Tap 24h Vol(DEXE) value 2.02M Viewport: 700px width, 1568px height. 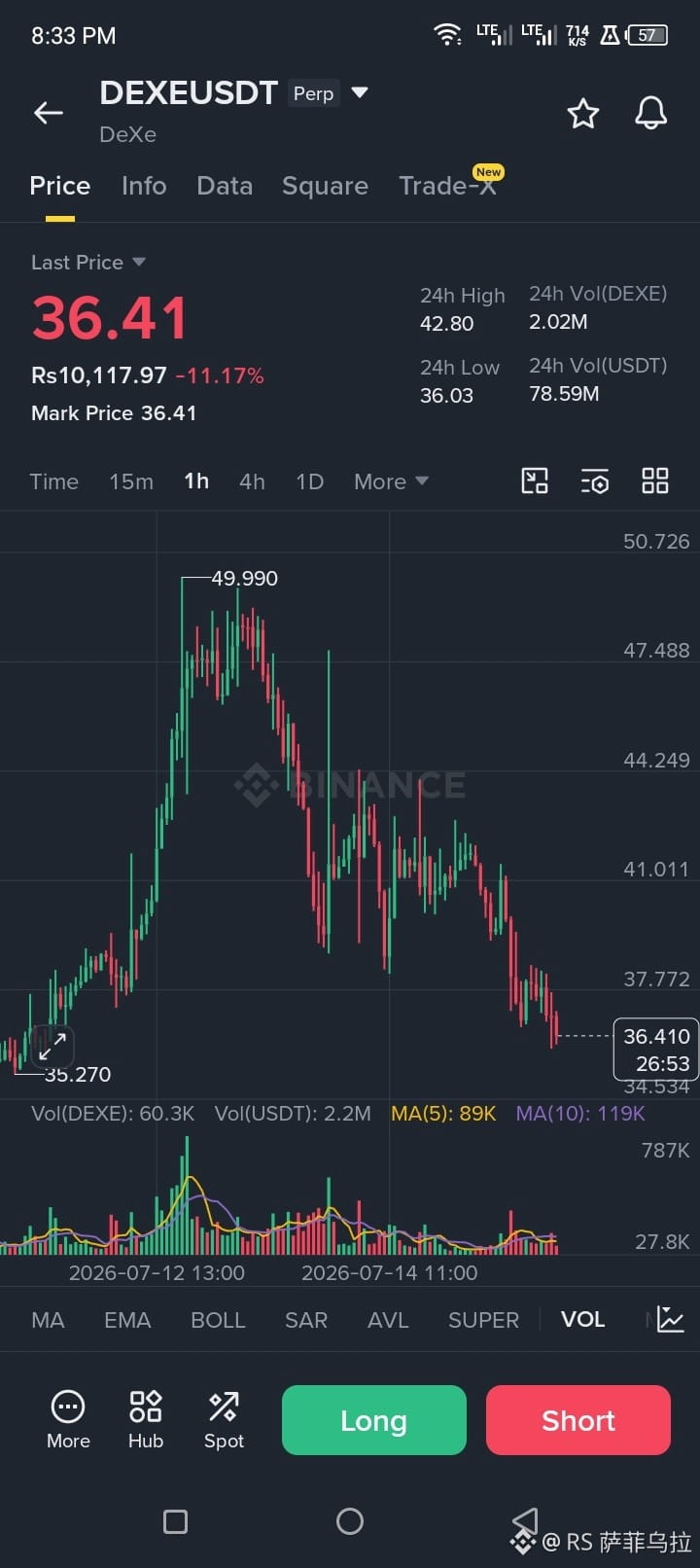[558, 322]
